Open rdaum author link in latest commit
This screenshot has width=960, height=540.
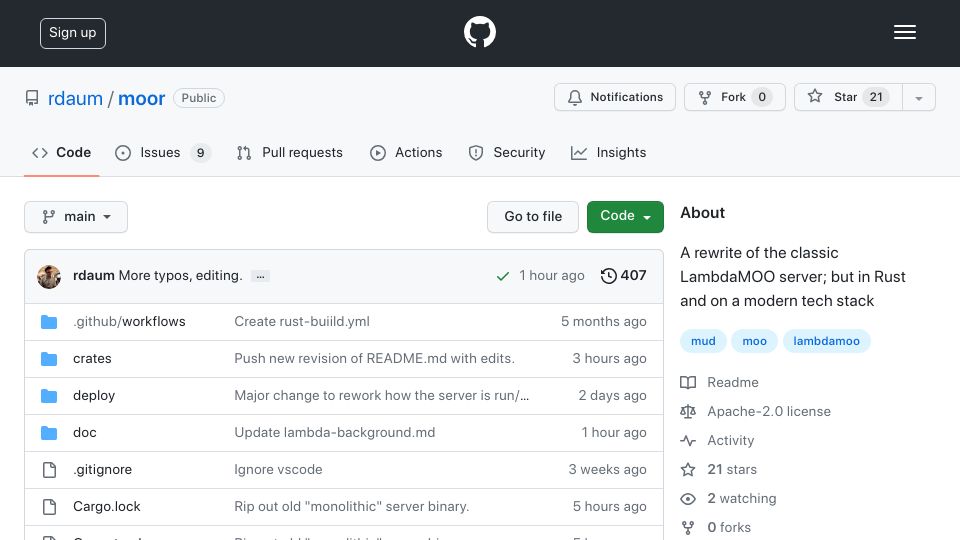coord(94,276)
